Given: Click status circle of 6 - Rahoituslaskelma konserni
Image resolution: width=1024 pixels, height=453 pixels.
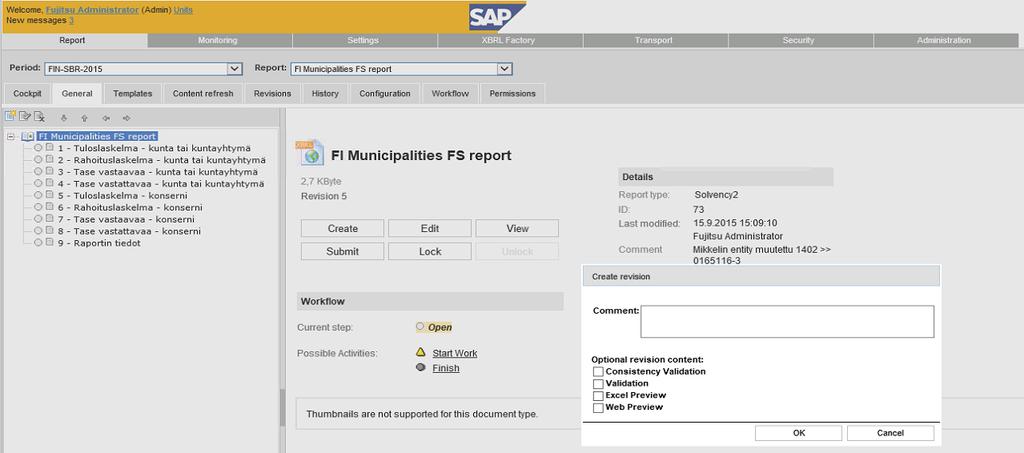Looking at the screenshot, I should (x=39, y=207).
